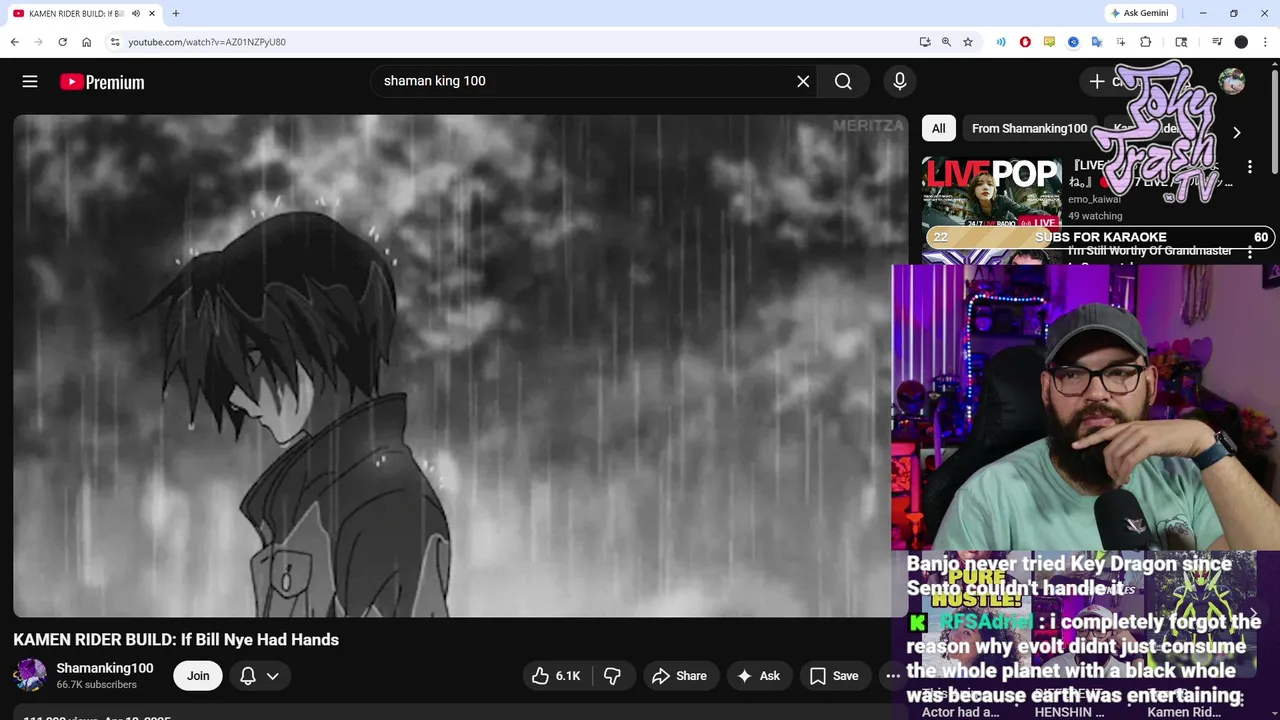Start voice search with microphone
This screenshot has height=720, width=1280.
click(900, 82)
